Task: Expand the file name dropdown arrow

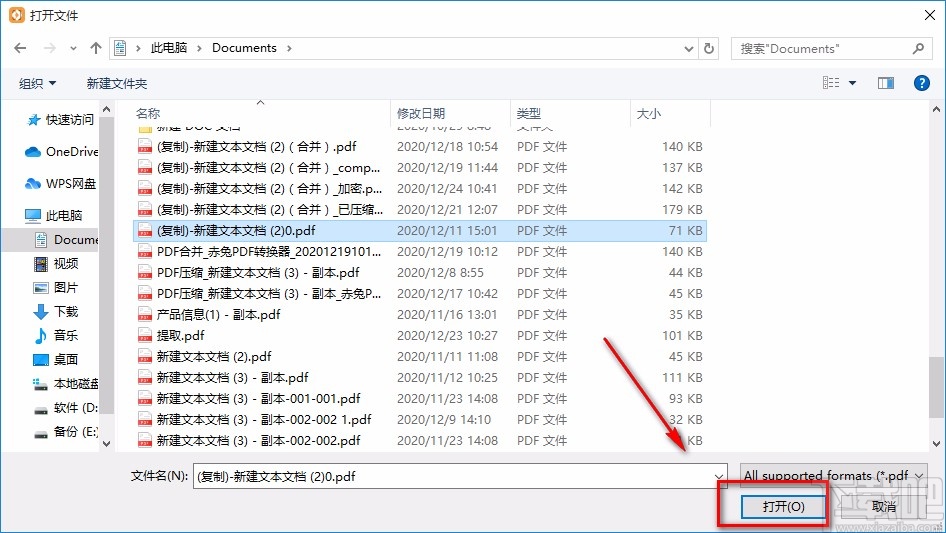Action: (x=719, y=476)
